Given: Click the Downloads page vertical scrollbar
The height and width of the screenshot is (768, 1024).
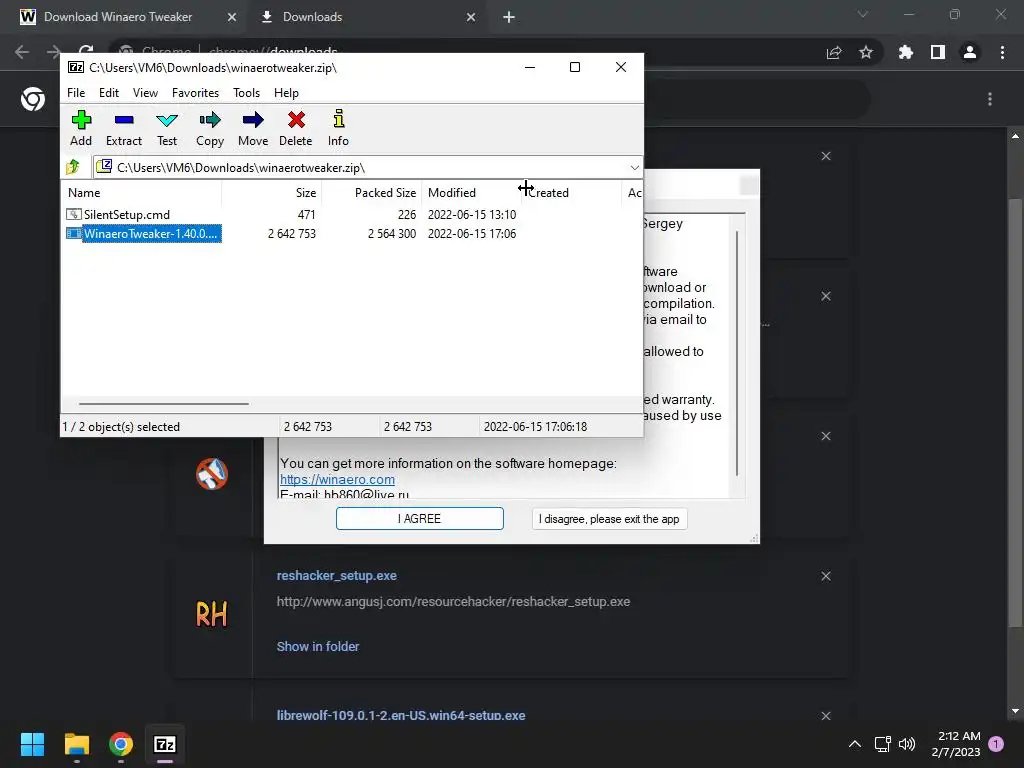Looking at the screenshot, I should click(x=1015, y=411).
